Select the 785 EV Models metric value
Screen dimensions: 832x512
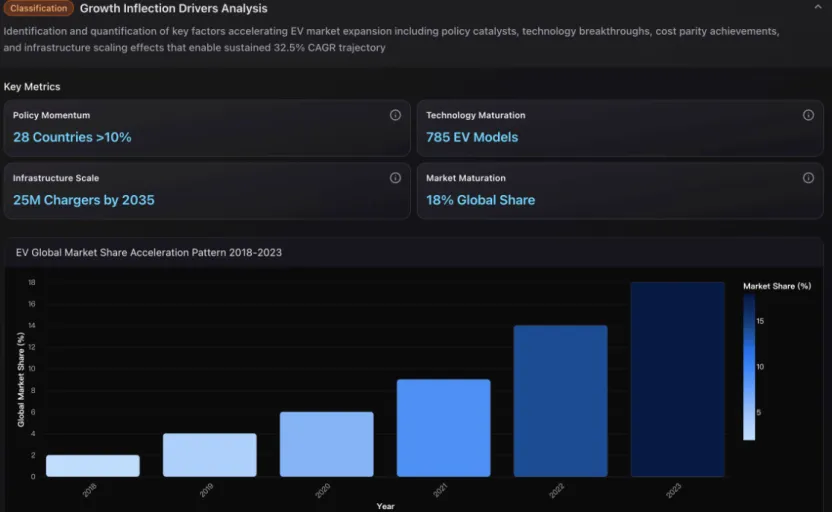coord(472,137)
